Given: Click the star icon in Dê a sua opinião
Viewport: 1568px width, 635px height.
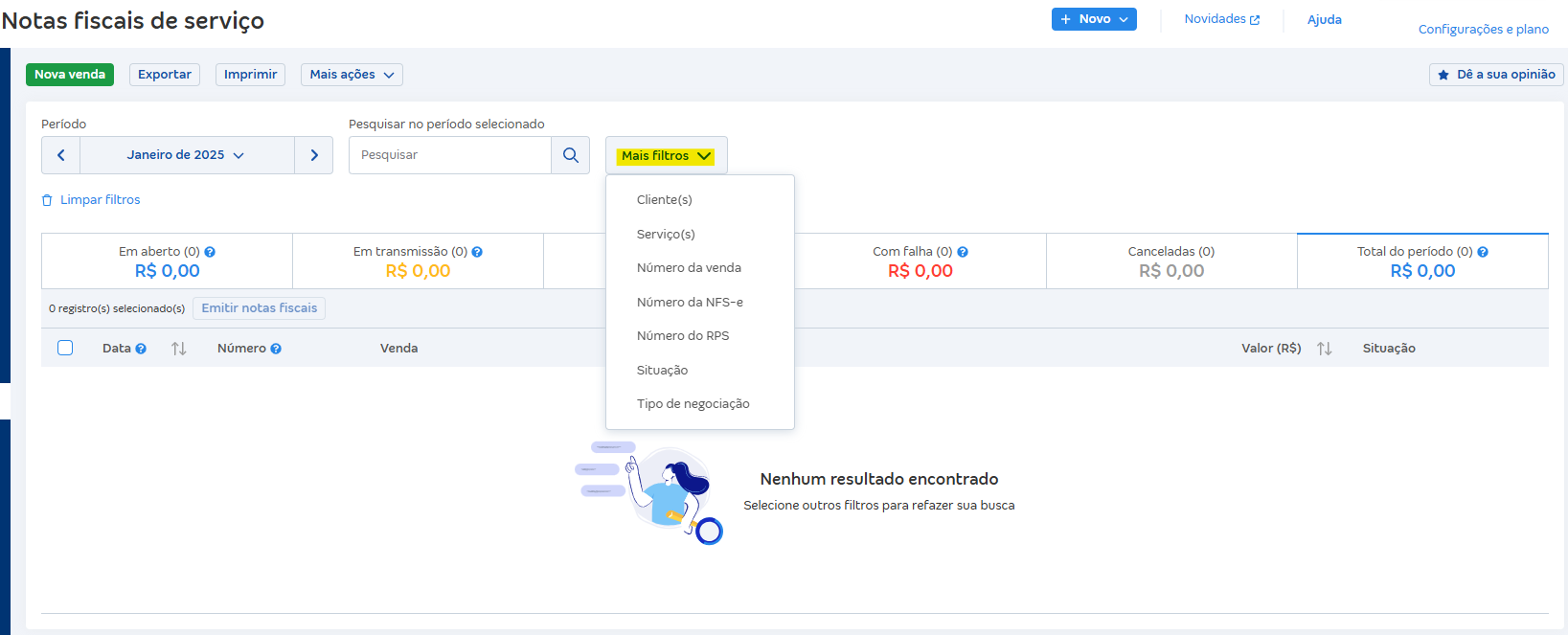Looking at the screenshot, I should (x=1443, y=75).
